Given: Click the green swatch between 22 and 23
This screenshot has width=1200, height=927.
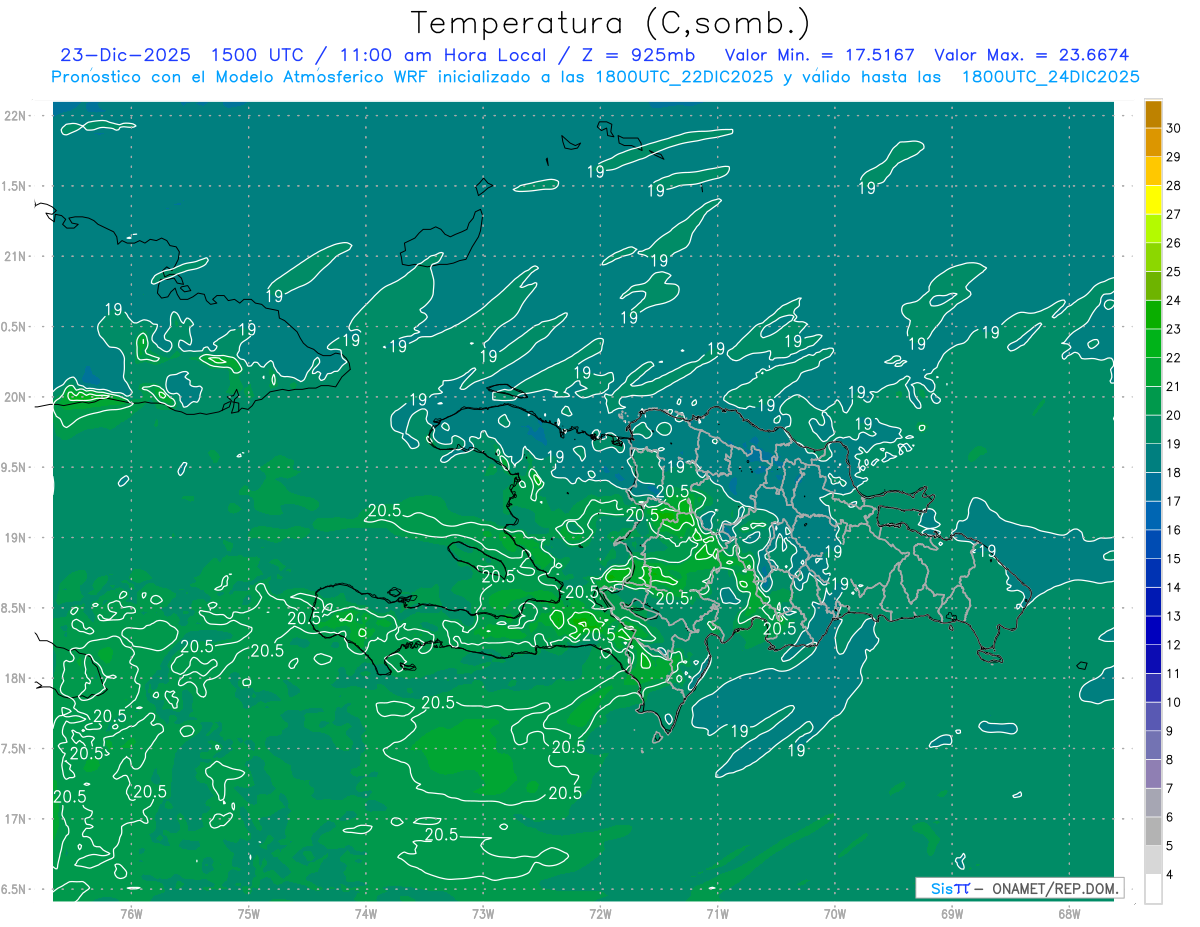Looking at the screenshot, I should click(x=1153, y=343).
